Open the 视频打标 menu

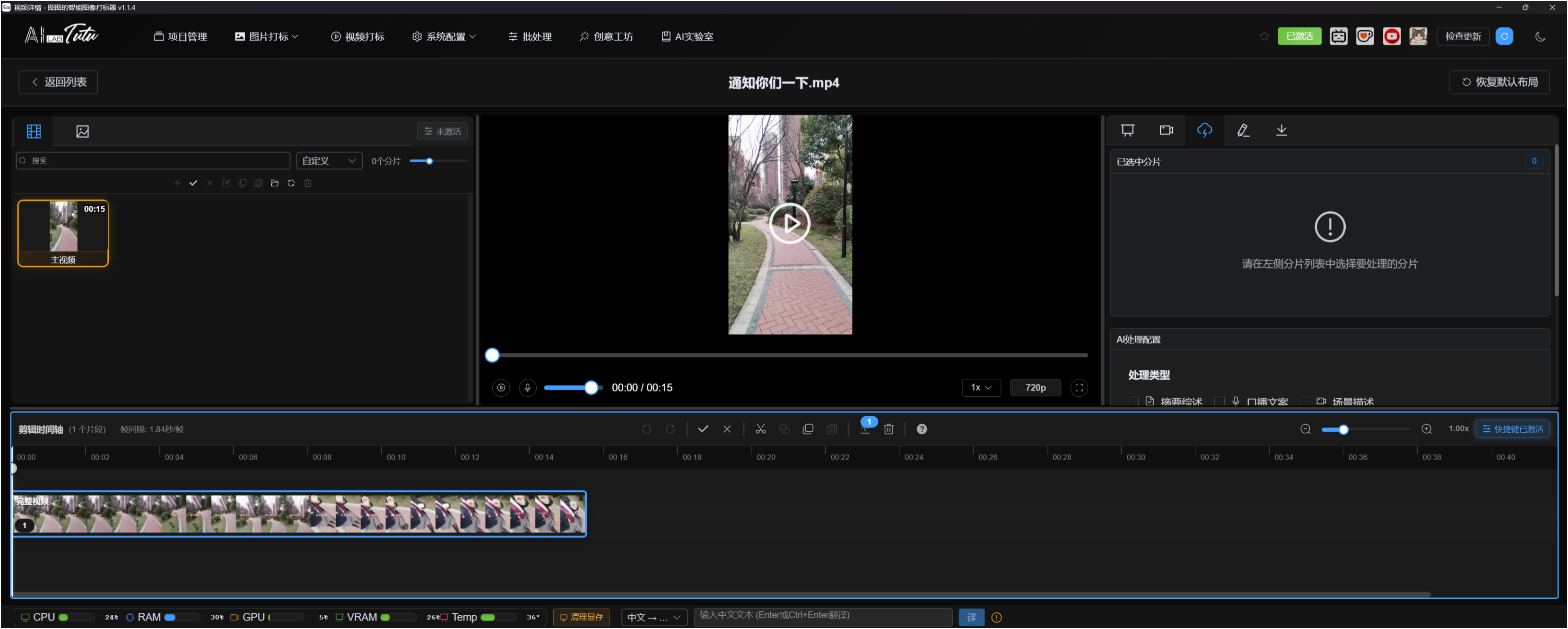358,36
